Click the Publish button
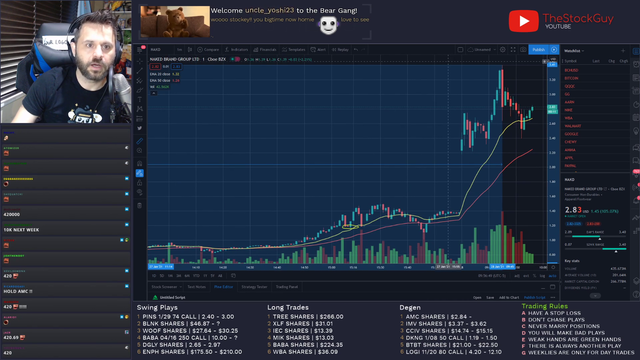The image size is (640, 360). click(539, 49)
